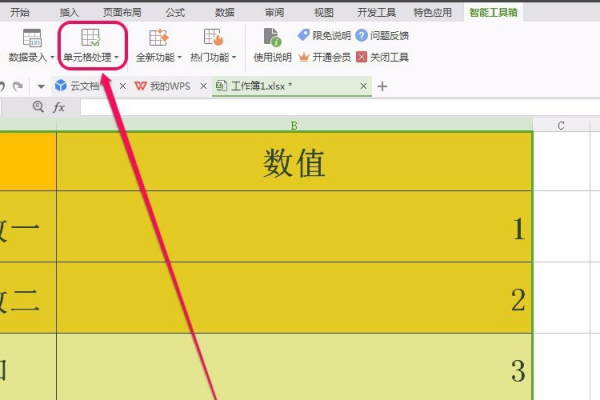The height and width of the screenshot is (400, 600).
Task: Close the 我的WPS tab
Action: (x=204, y=86)
